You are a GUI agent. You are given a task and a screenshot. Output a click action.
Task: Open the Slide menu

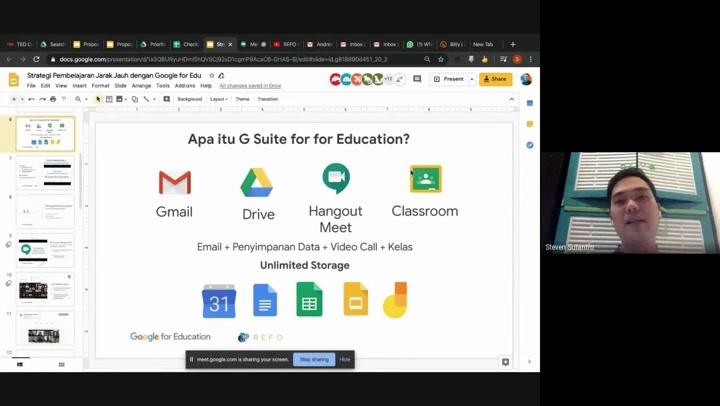(x=120, y=86)
